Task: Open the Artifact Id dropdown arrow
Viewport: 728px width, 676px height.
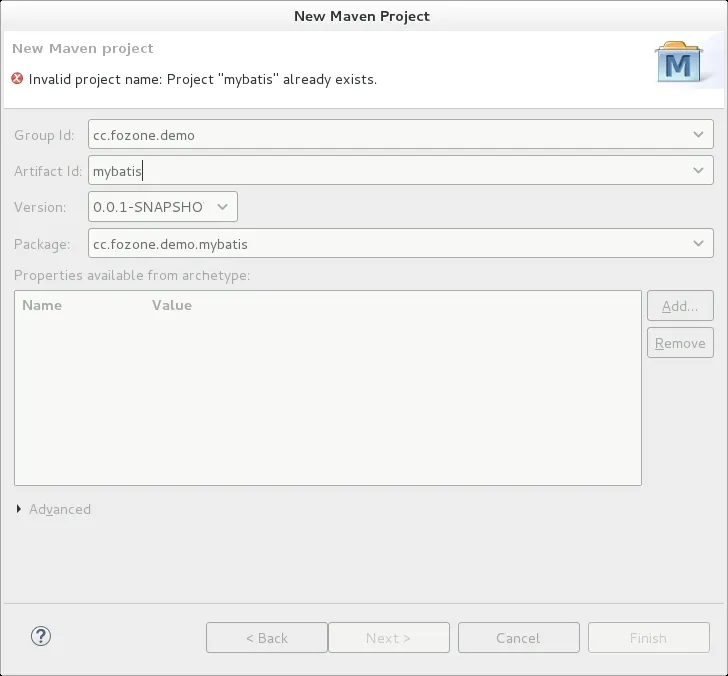Action: [698, 170]
